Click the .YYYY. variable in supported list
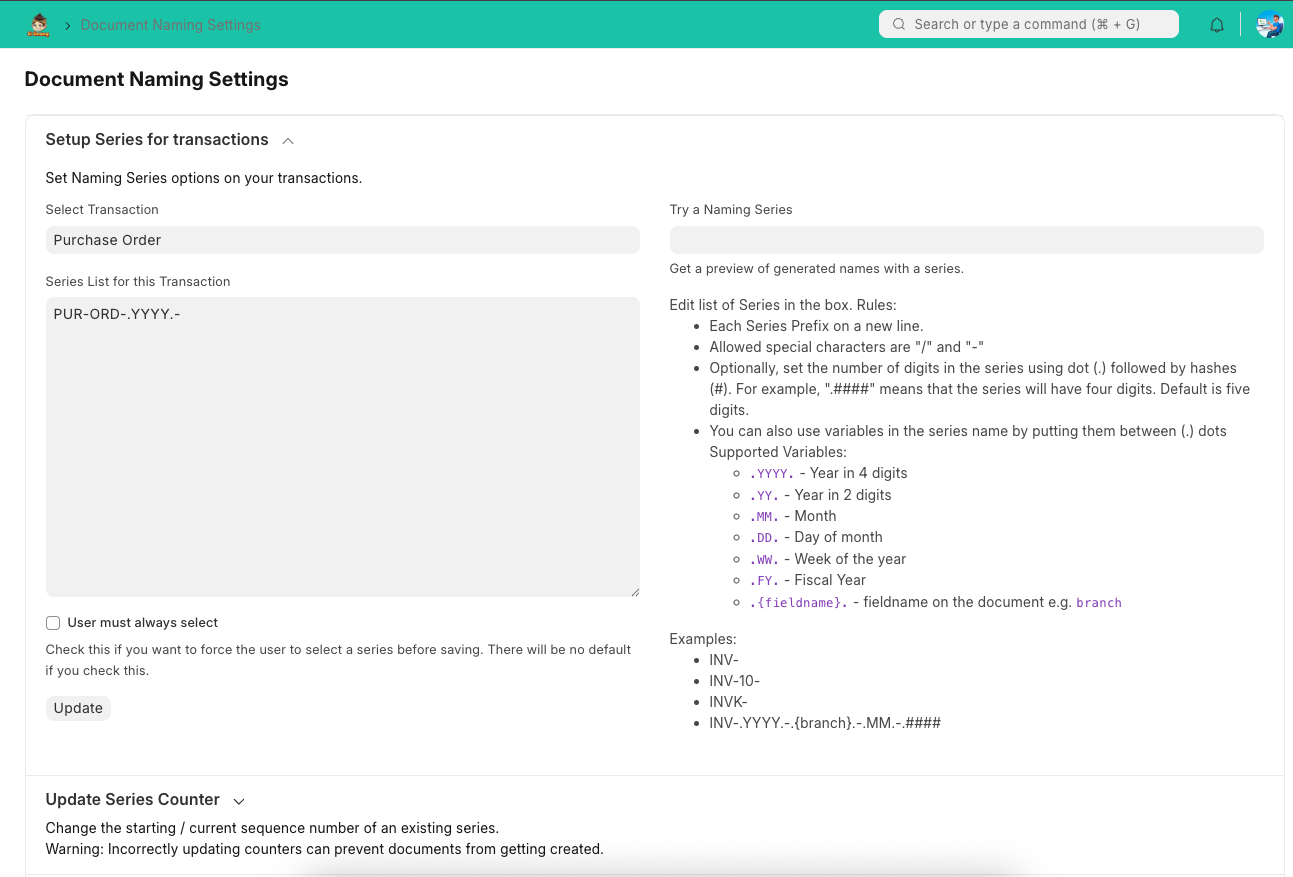The width and height of the screenshot is (1293, 877). pos(771,474)
